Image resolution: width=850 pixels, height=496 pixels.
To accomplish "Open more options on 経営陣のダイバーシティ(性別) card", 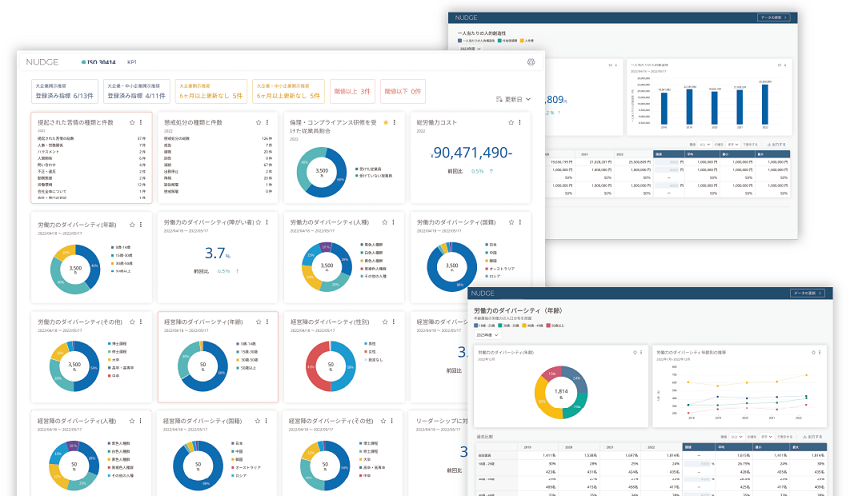I will click(x=394, y=322).
